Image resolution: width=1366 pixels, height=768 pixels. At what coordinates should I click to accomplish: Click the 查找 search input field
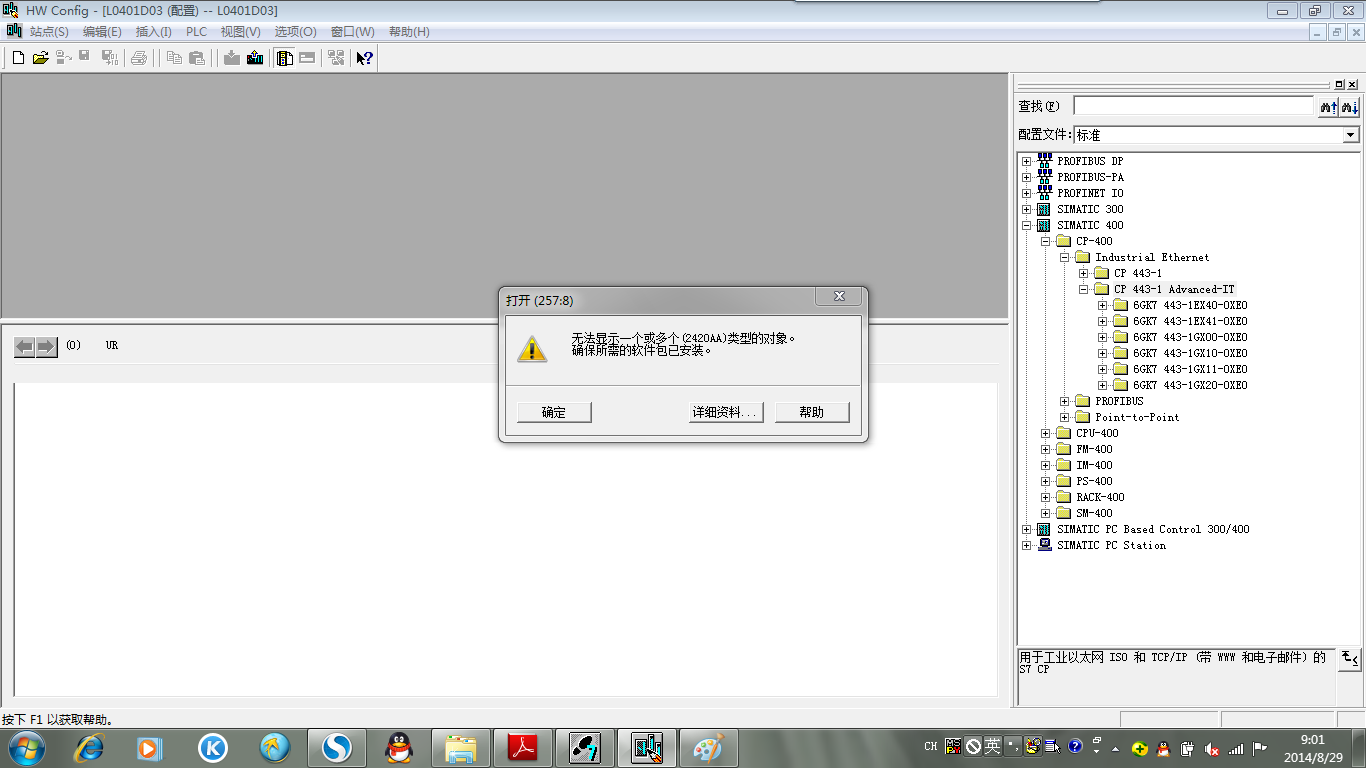point(1193,106)
